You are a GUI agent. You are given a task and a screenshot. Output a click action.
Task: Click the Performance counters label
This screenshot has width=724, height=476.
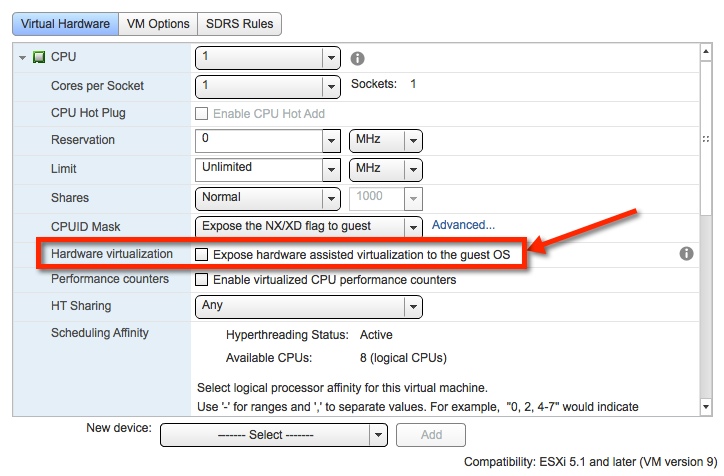tap(110, 279)
